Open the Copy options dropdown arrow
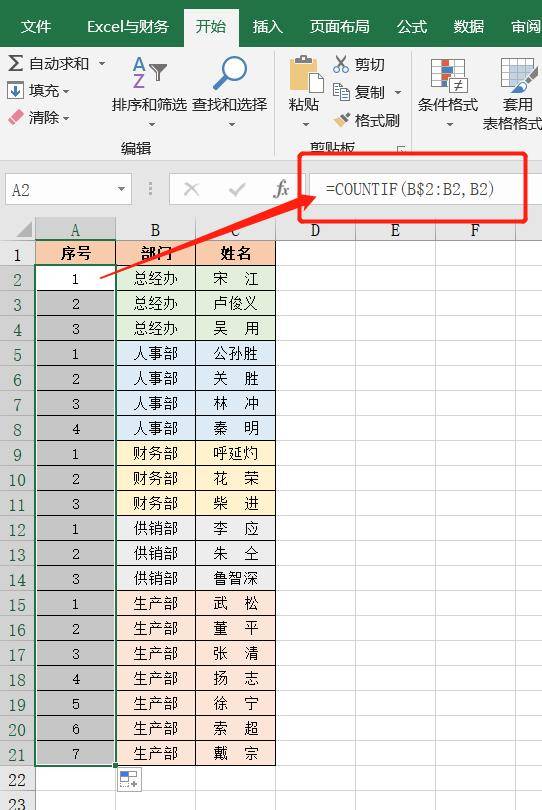542x810 pixels. (x=398, y=92)
